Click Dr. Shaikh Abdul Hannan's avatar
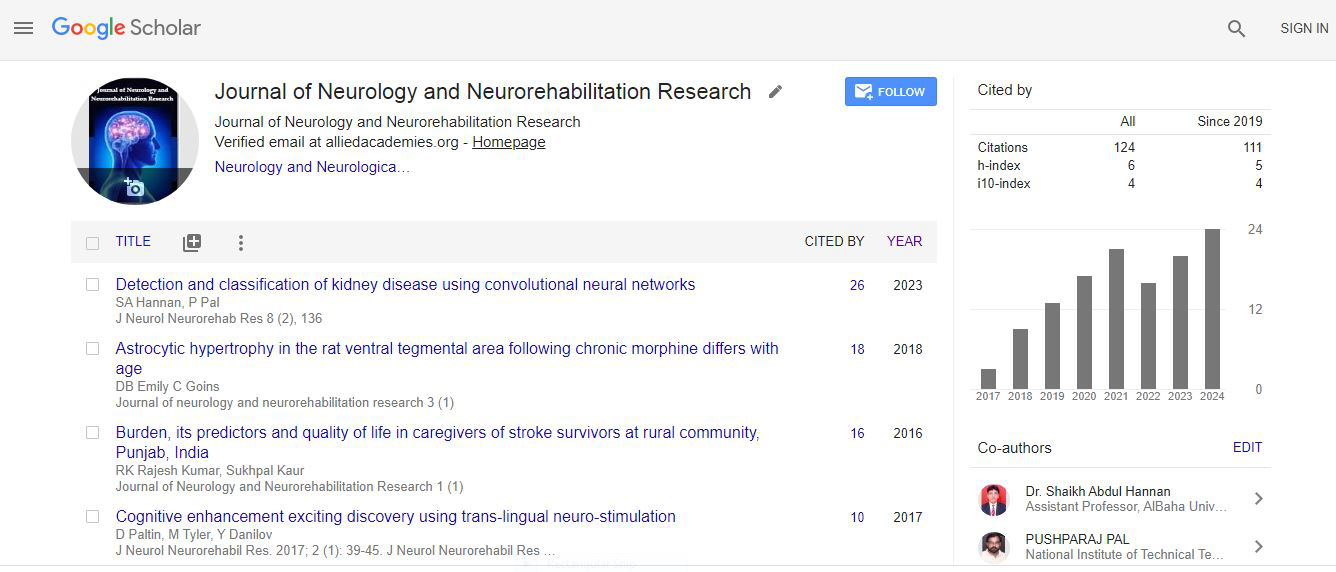This screenshot has height=572, width=1336. (x=994, y=499)
